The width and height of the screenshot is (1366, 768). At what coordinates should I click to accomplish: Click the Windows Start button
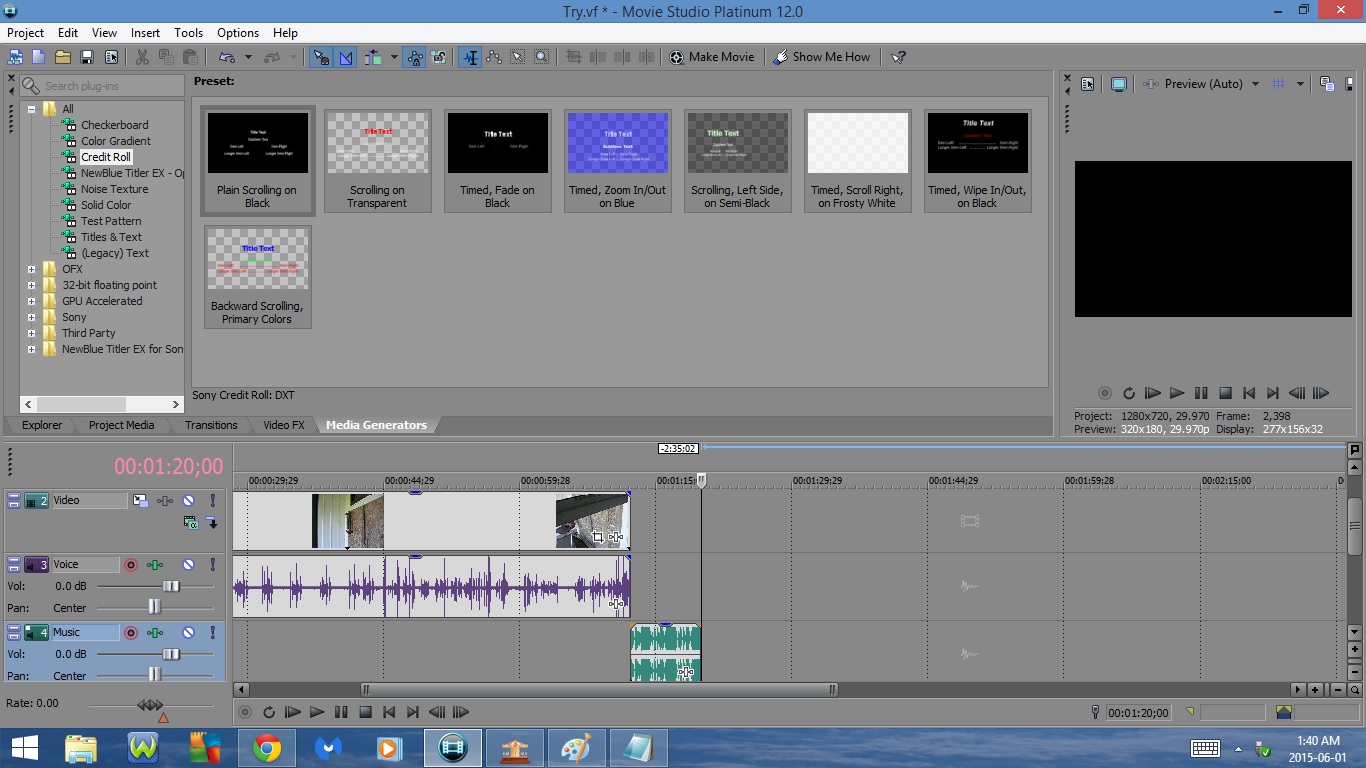[x=24, y=748]
